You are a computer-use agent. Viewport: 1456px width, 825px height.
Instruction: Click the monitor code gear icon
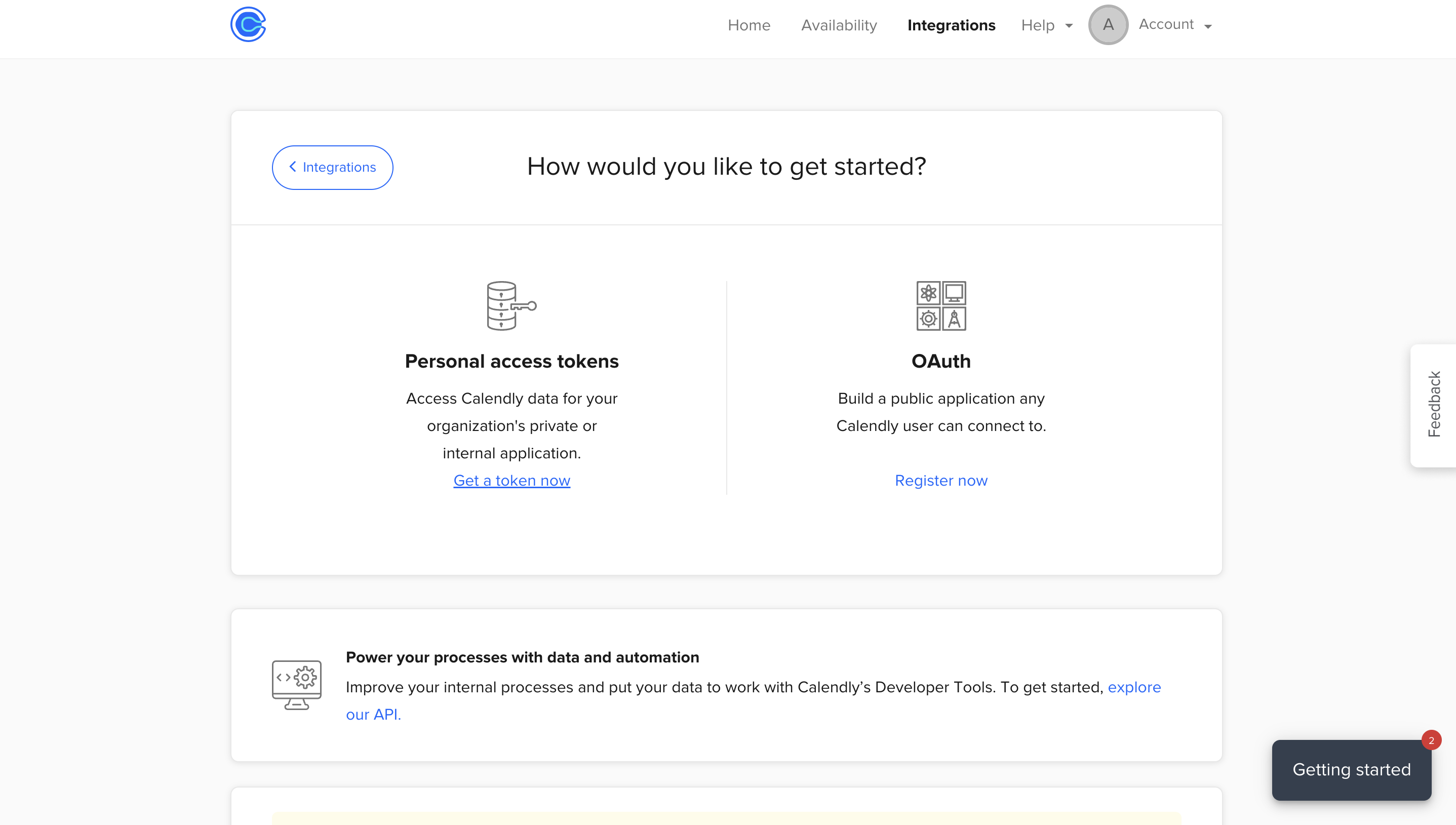tap(296, 685)
